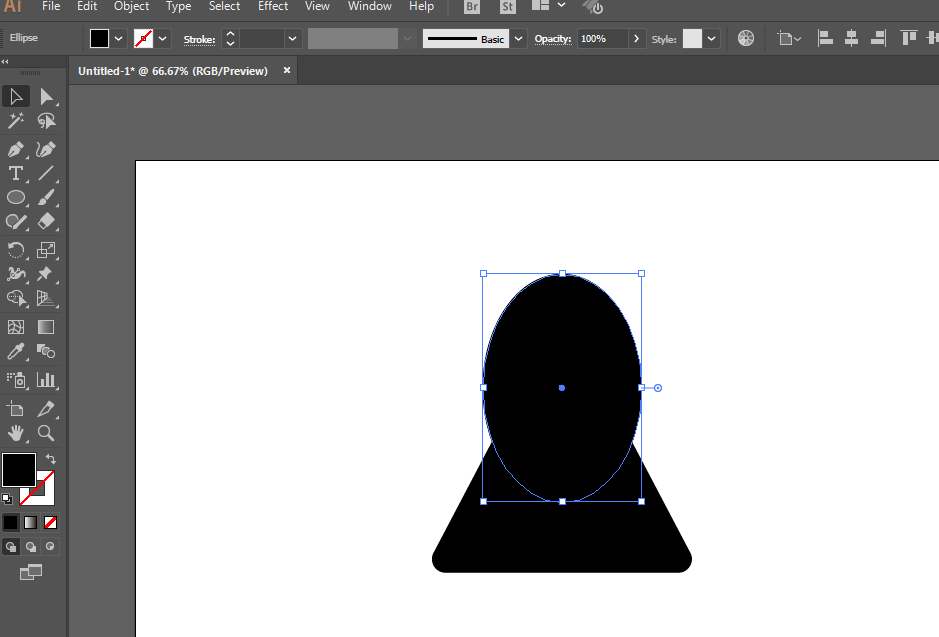Select the Eraser tool

pyautogui.click(x=46, y=222)
